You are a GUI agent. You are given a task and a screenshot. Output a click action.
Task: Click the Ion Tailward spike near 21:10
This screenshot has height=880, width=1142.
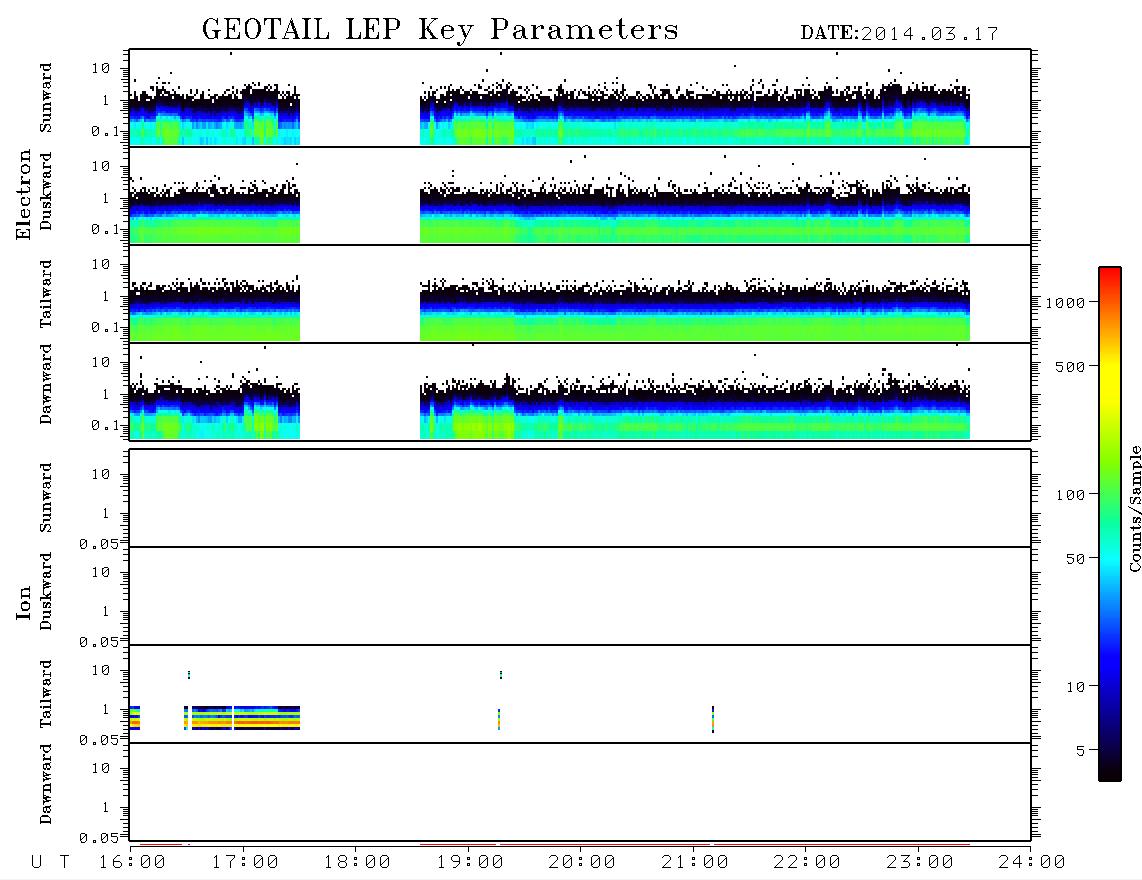point(712,719)
